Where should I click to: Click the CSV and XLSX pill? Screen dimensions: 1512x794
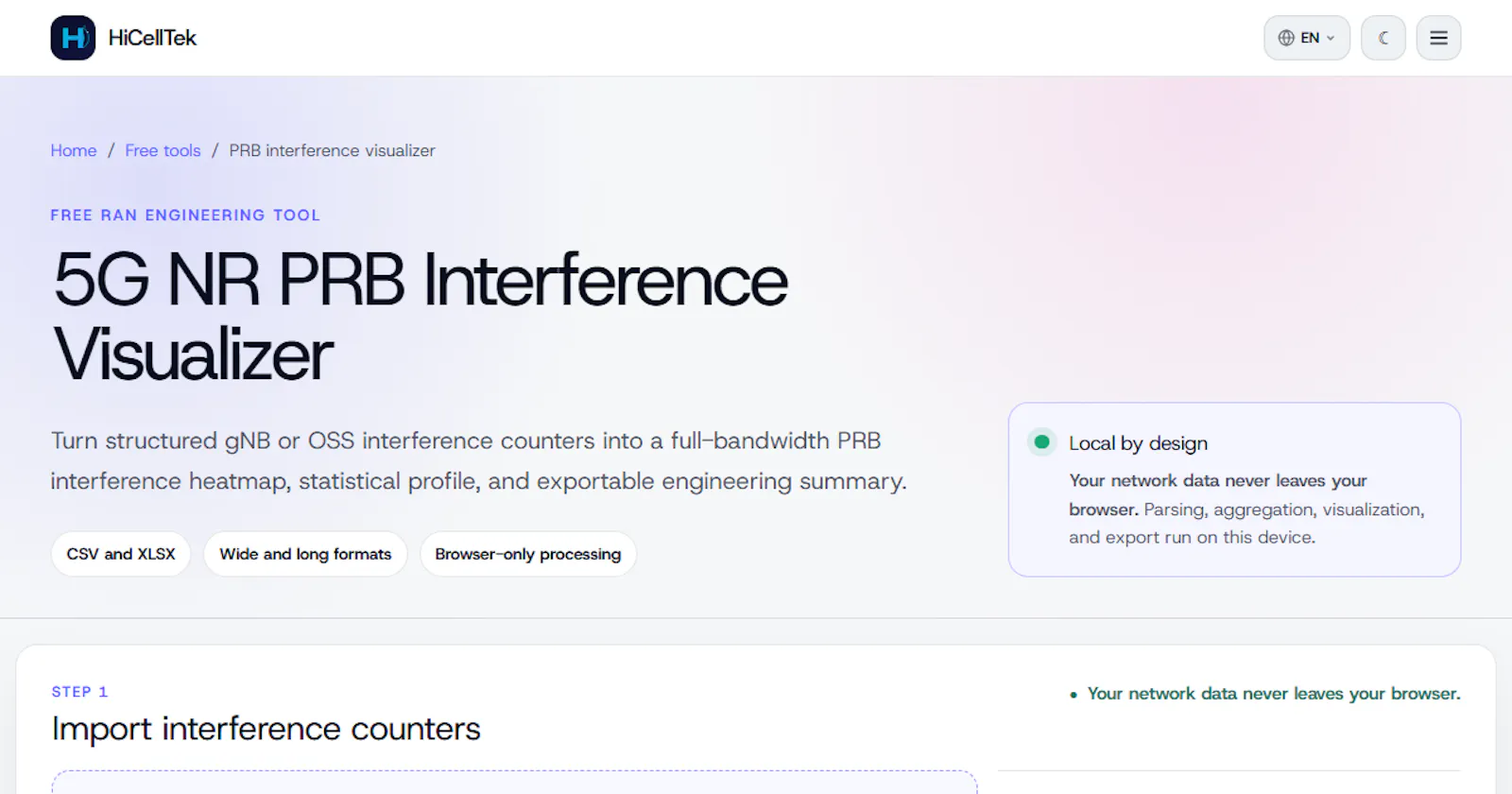[121, 554]
